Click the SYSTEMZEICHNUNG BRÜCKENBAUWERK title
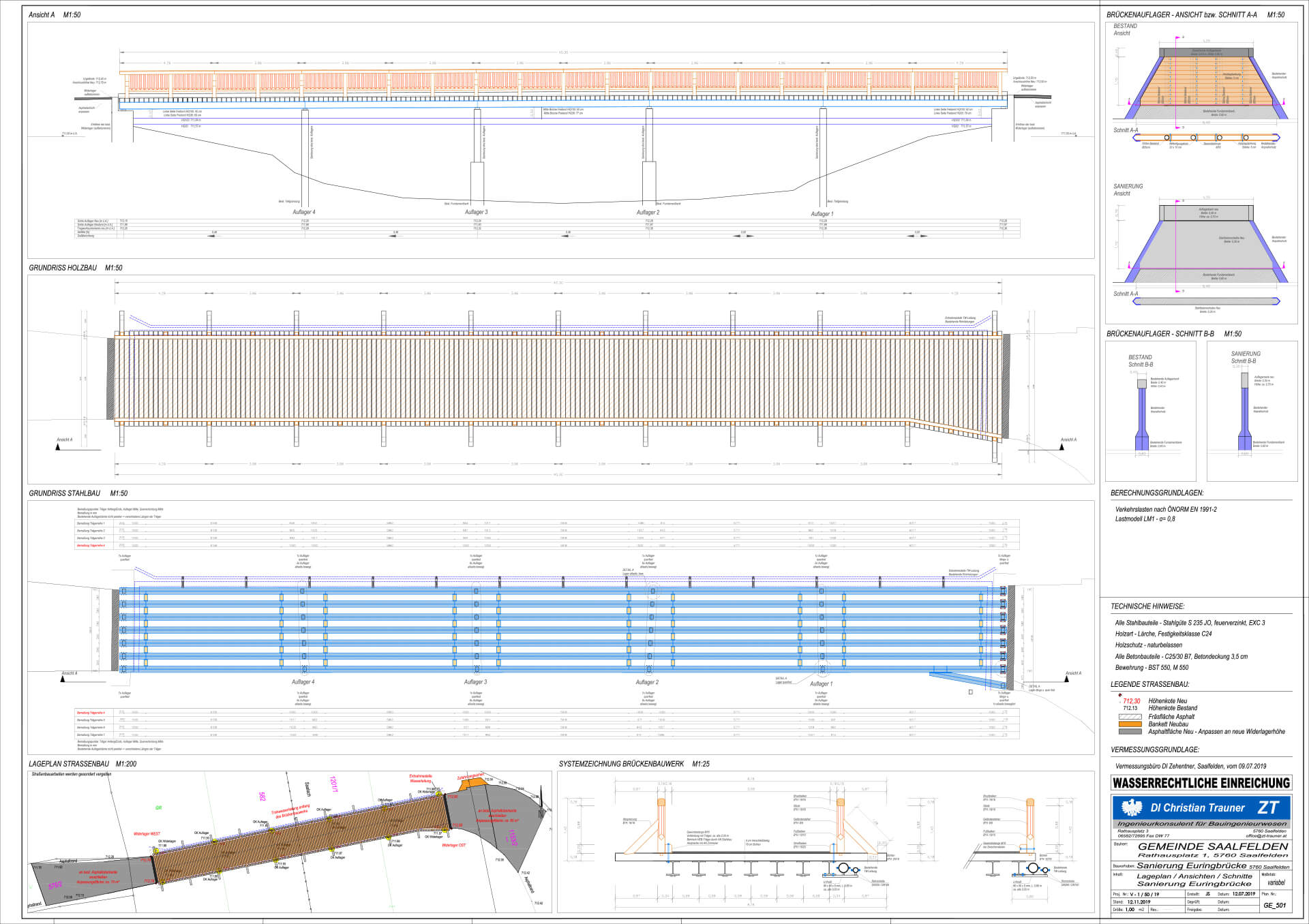This screenshot has width=1309, height=924. click(x=621, y=764)
